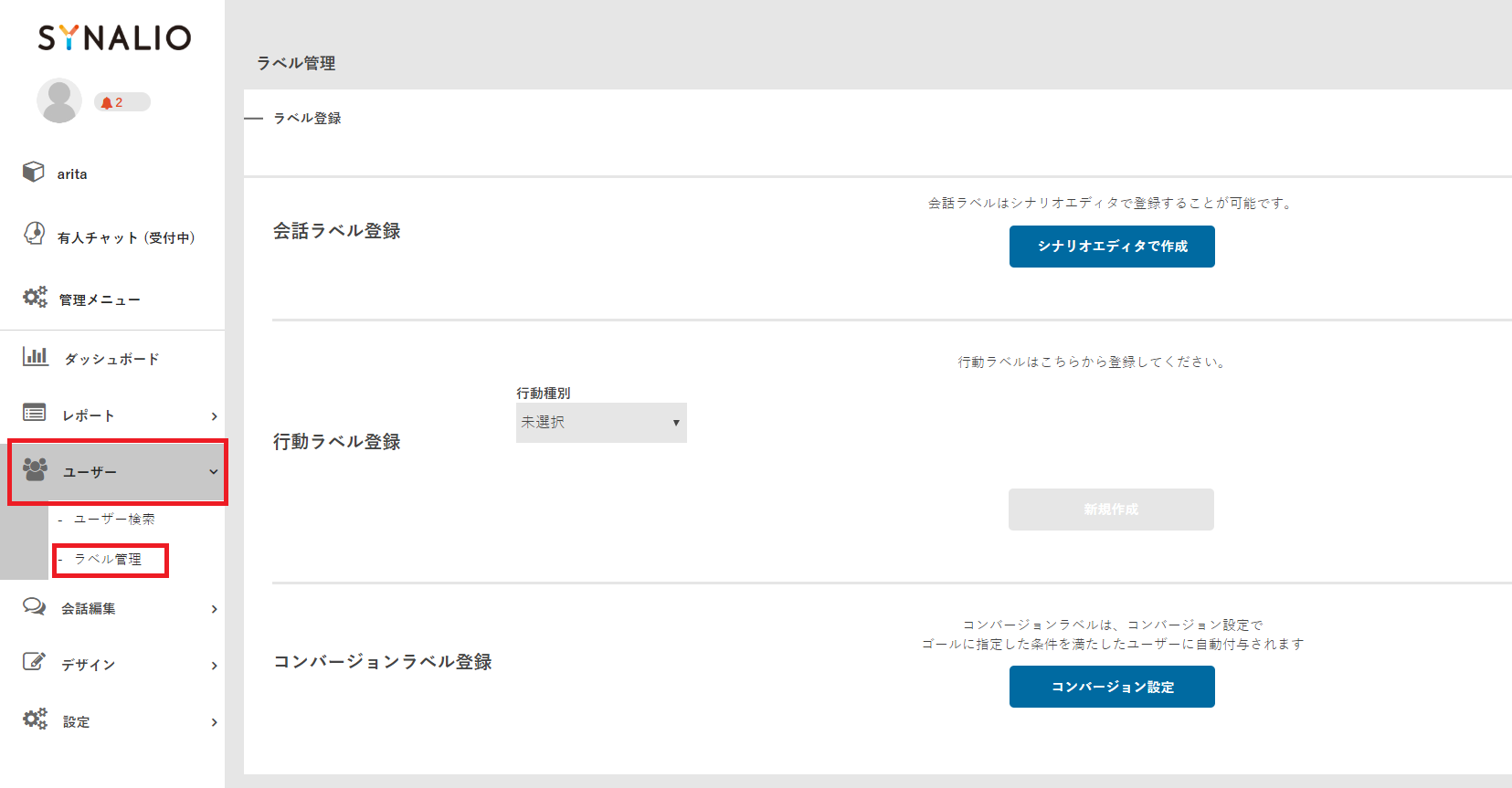Go to ダッシュボード in sidebar
The height and width of the screenshot is (788, 1512).
[112, 359]
